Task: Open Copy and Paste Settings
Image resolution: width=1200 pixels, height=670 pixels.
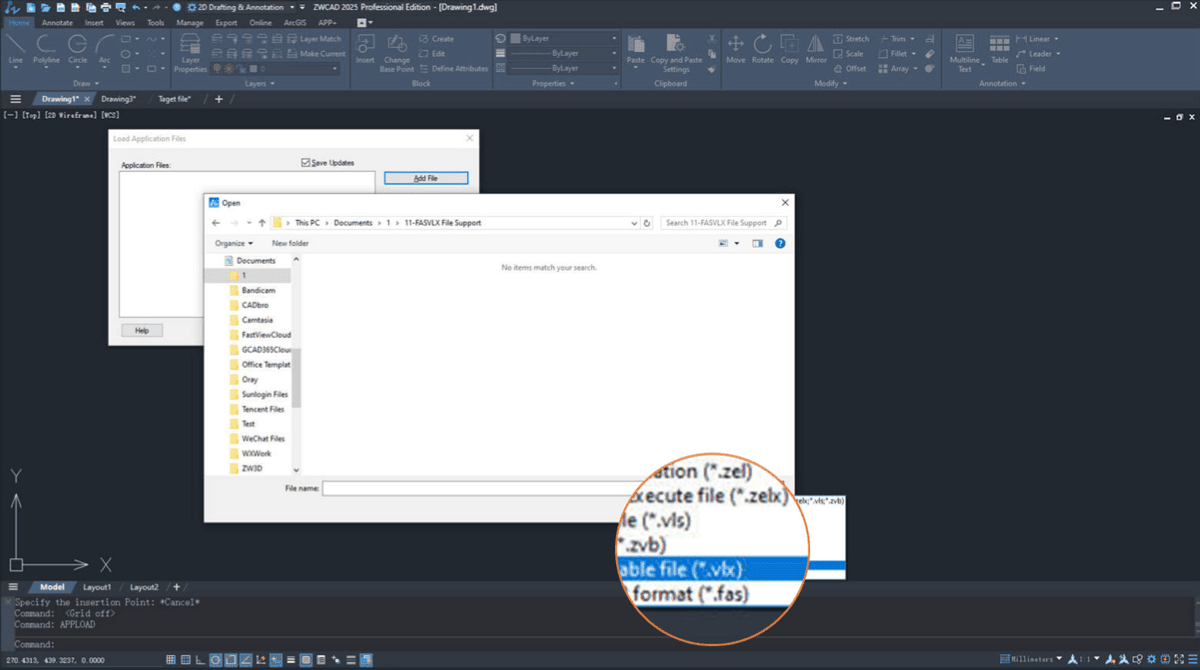Action: coord(676,53)
